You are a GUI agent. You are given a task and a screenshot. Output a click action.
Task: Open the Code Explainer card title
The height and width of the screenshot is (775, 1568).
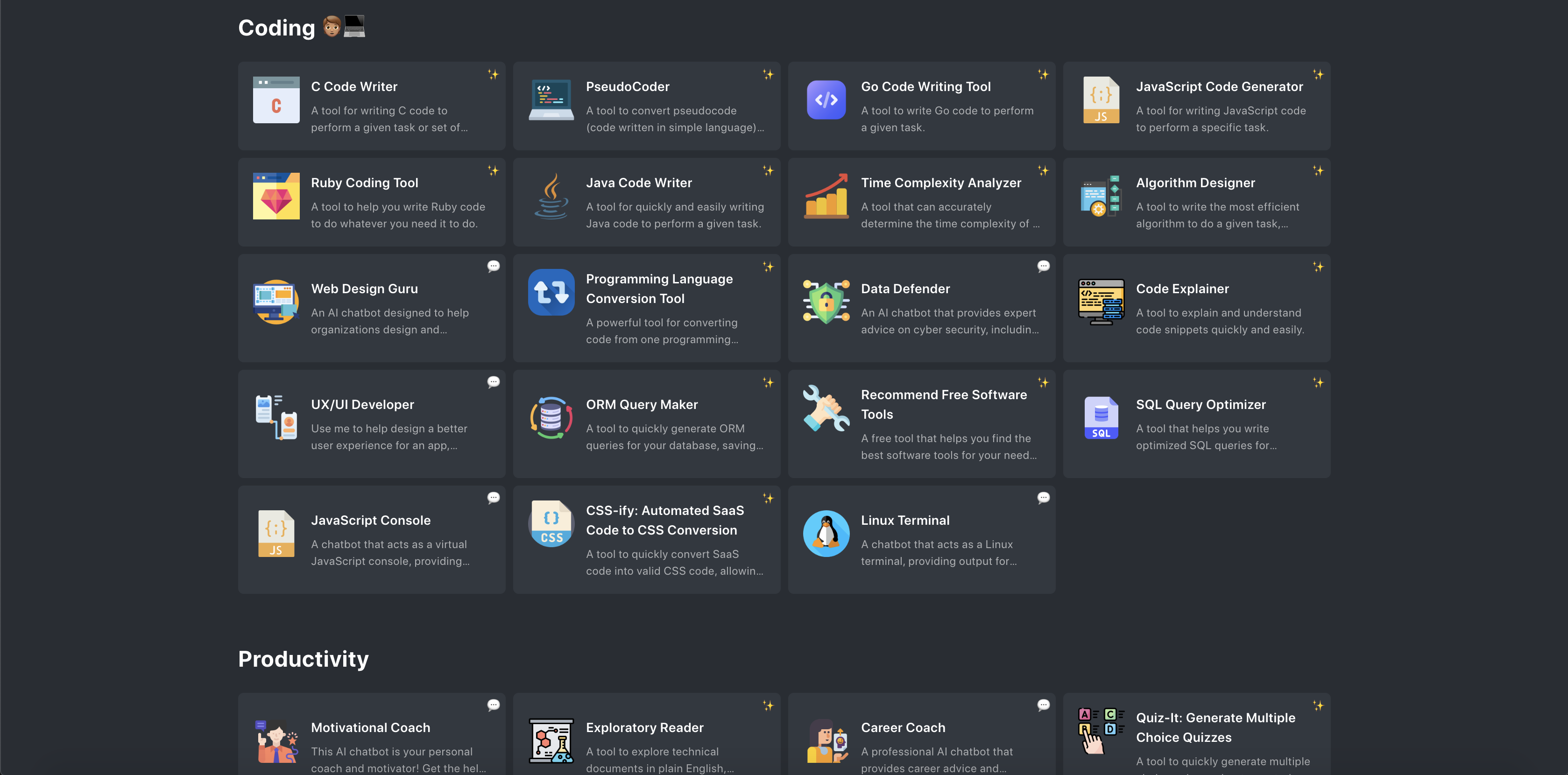pos(1182,289)
